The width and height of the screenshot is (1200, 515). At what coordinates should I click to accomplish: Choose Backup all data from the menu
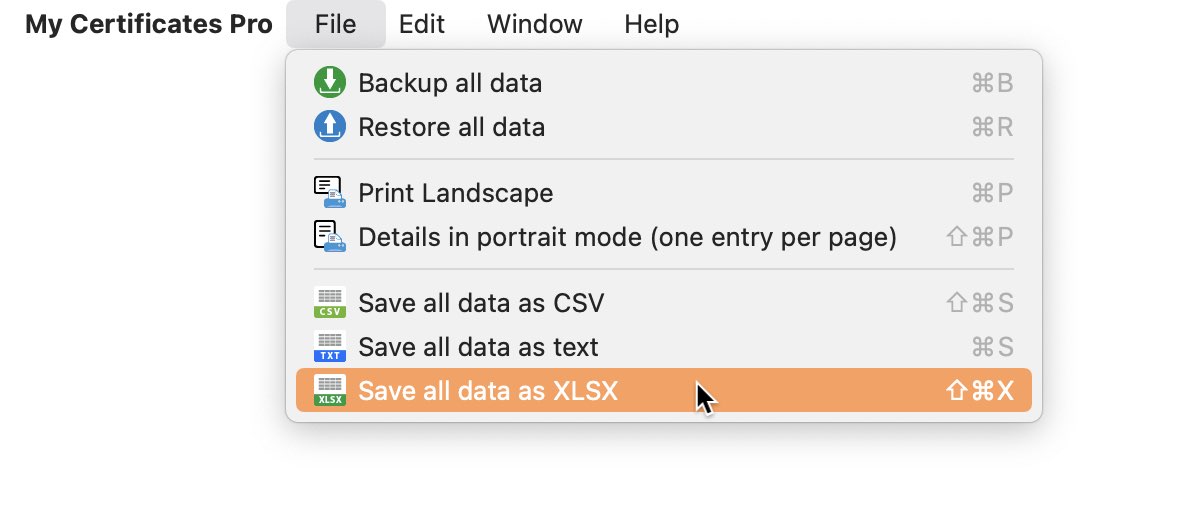pos(664,82)
